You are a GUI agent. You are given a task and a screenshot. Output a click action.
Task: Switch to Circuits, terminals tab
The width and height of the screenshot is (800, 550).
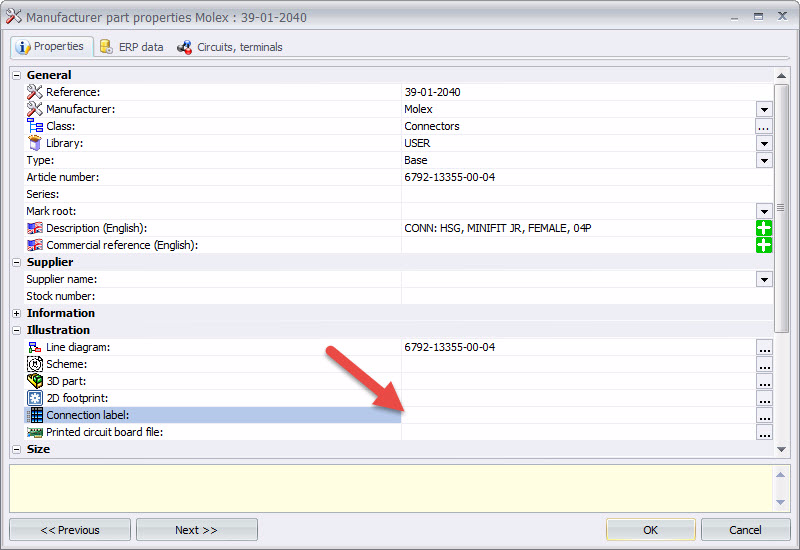tap(230, 47)
